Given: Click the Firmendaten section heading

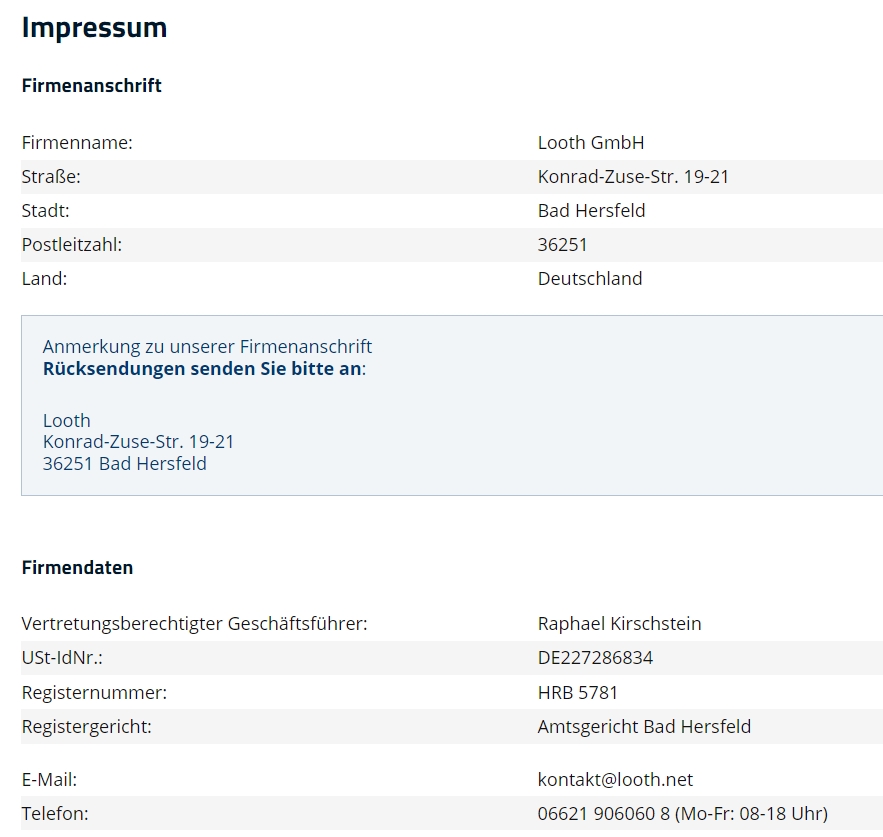Looking at the screenshot, I should coord(77,568).
